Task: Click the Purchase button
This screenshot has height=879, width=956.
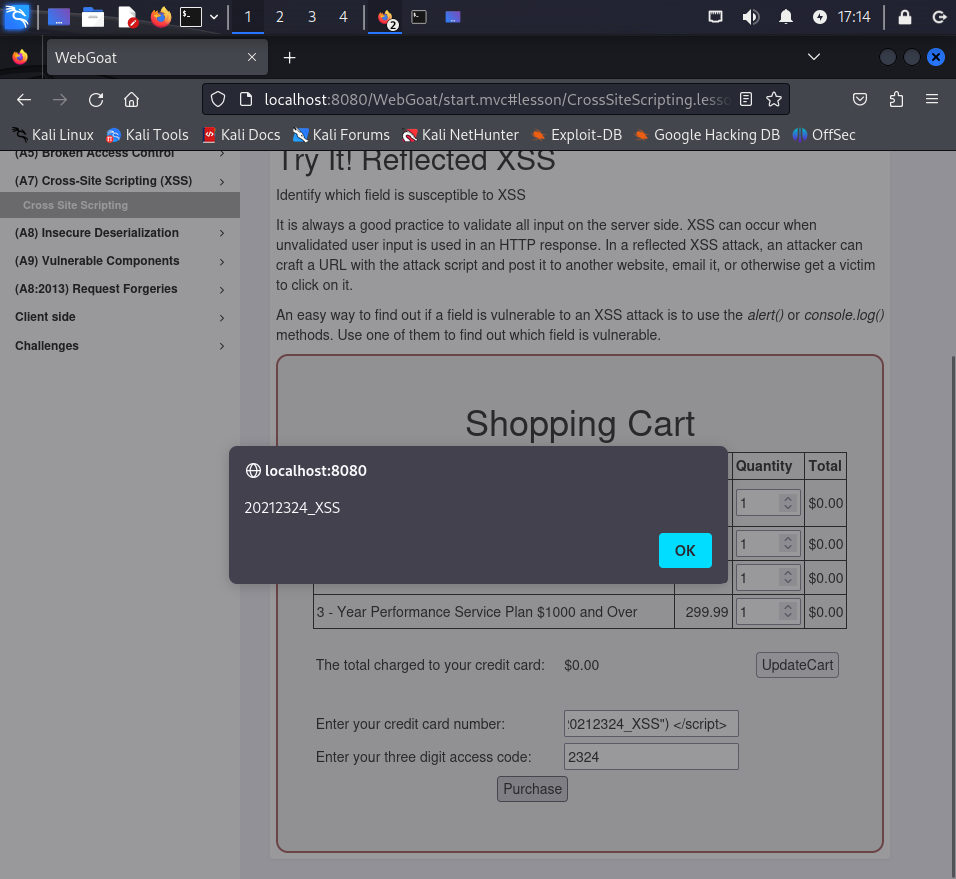Action: pyautogui.click(x=532, y=789)
